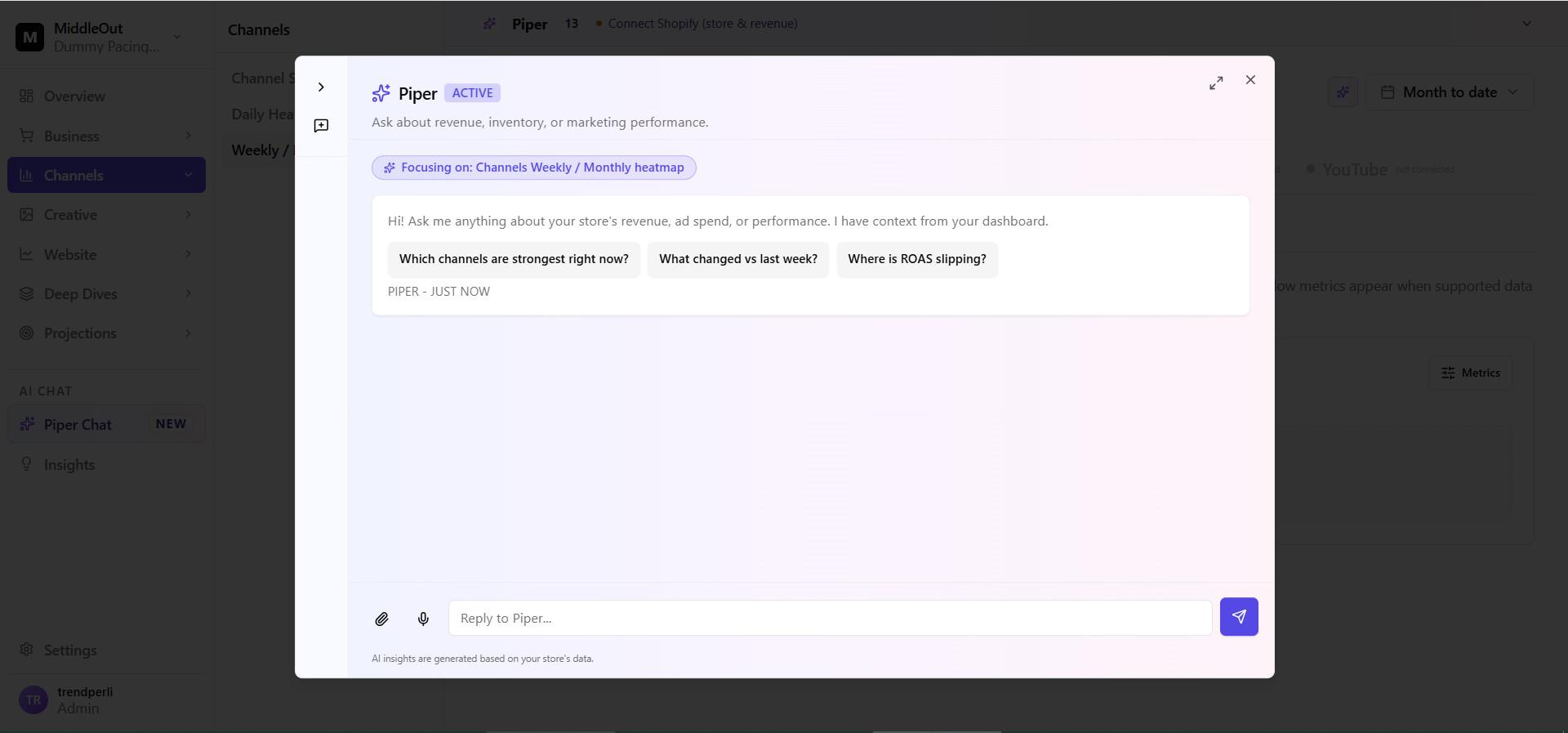Image resolution: width=1568 pixels, height=733 pixels.
Task: Expand the chat history side panel arrow
Action: [x=321, y=87]
